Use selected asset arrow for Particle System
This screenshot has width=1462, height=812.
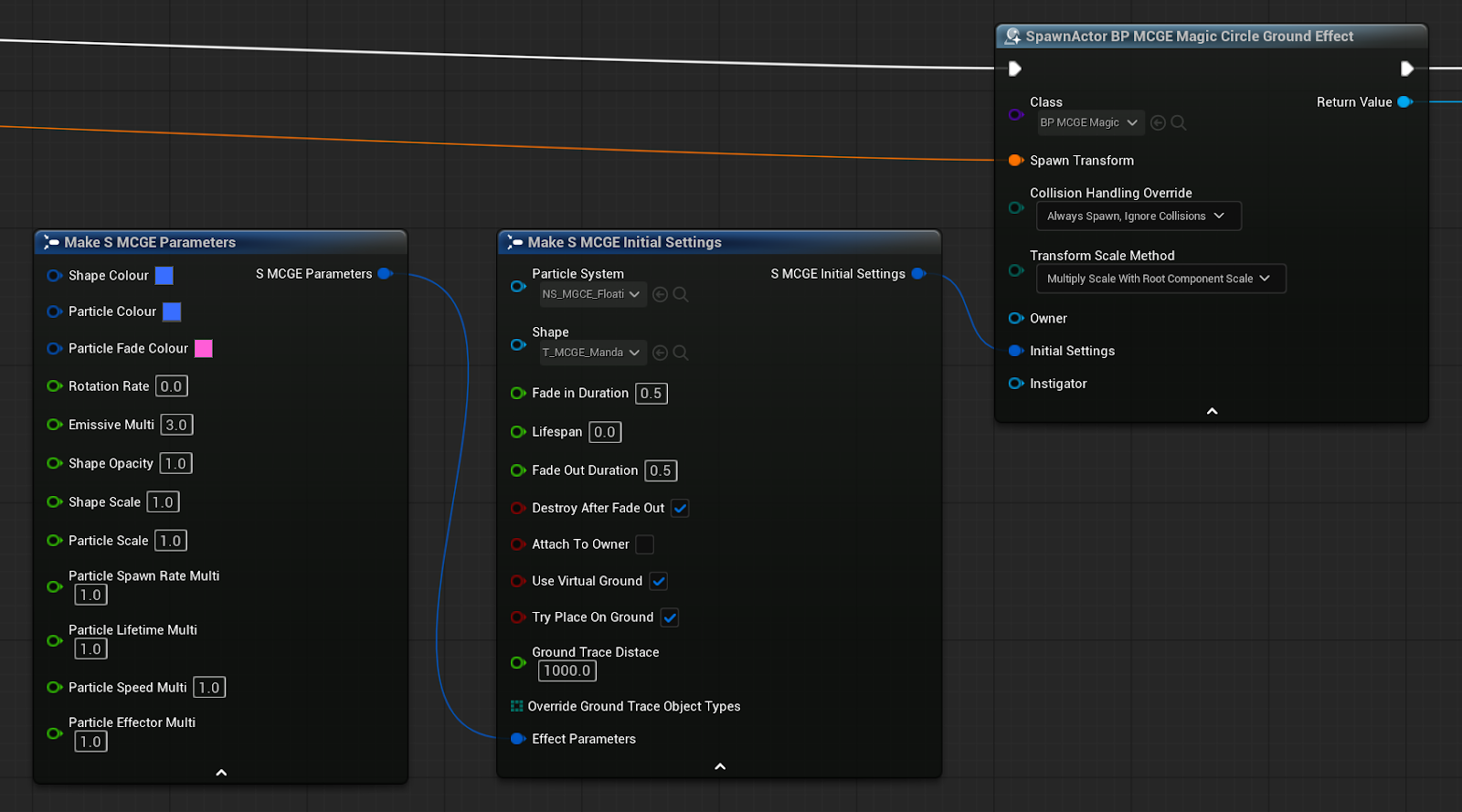(660, 294)
